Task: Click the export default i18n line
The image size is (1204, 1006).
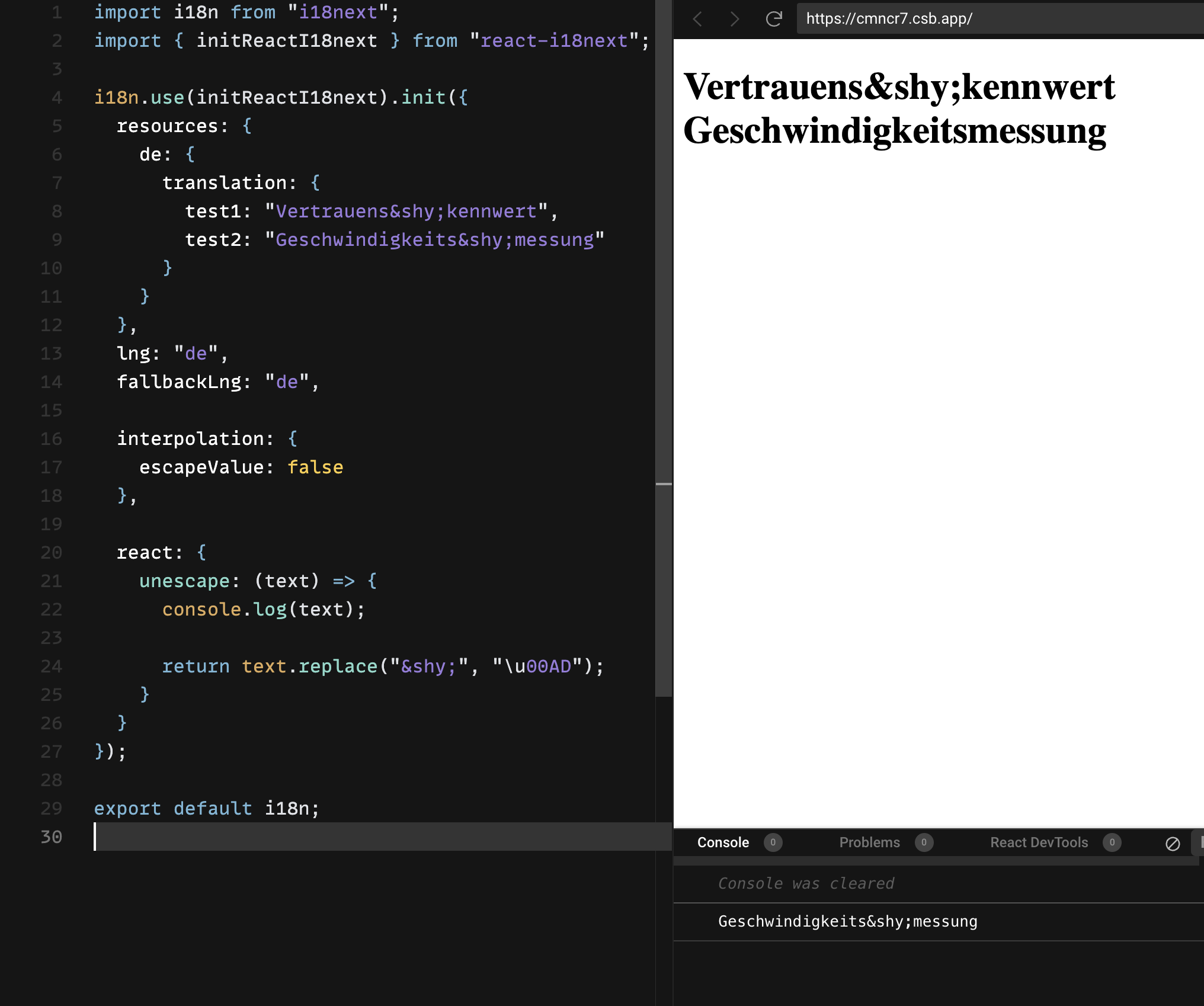Action: (x=206, y=809)
